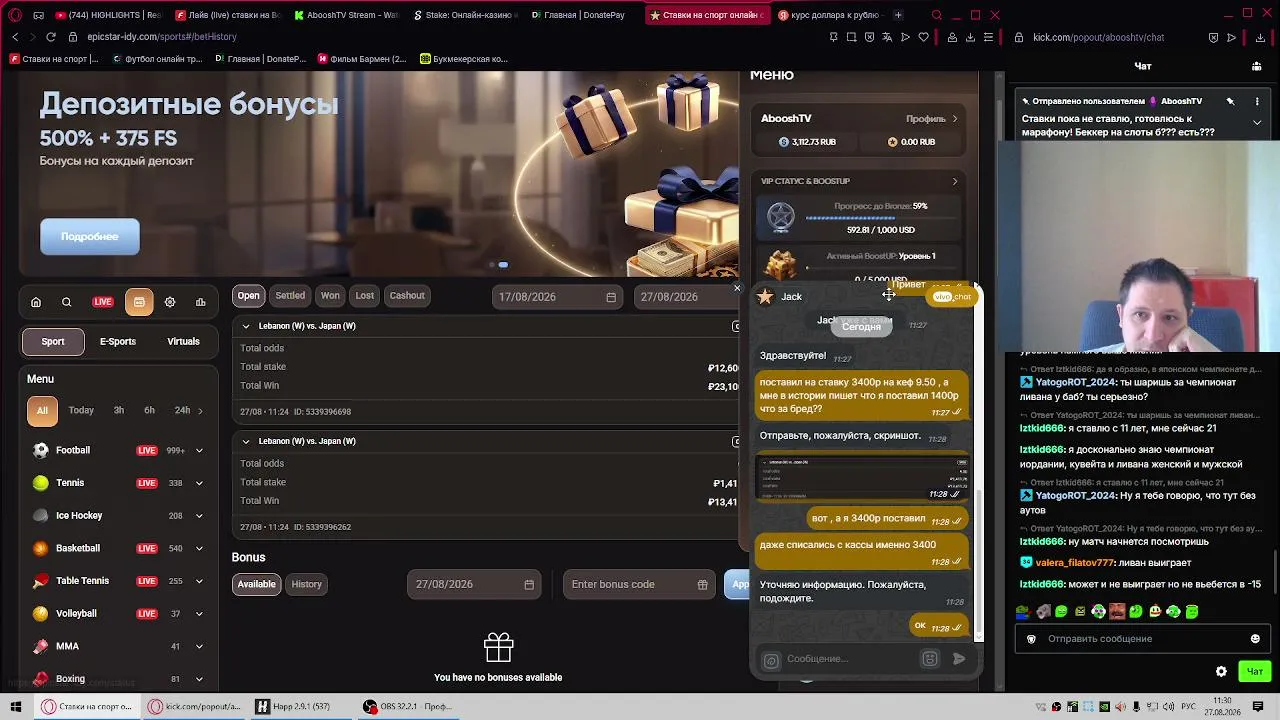Click the Enter bonus code field
1280x720 pixels.
[639, 584]
